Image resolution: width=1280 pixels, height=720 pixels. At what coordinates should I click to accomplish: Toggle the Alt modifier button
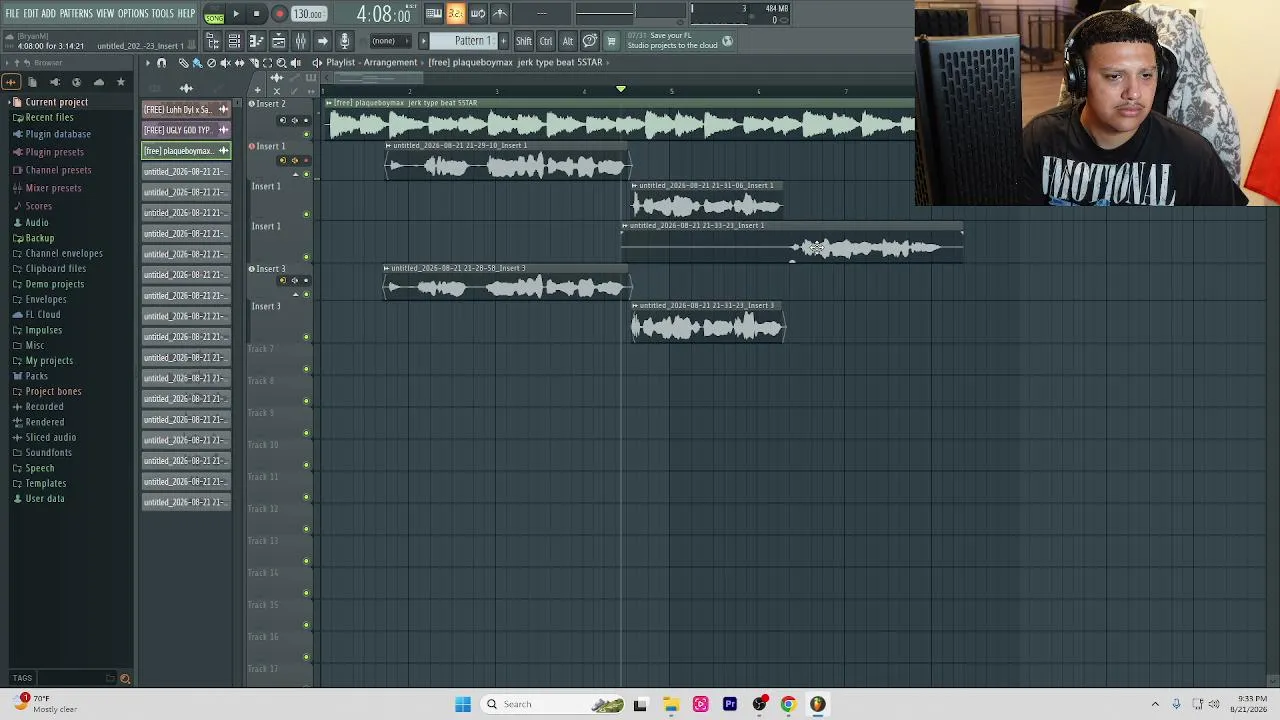[567, 41]
